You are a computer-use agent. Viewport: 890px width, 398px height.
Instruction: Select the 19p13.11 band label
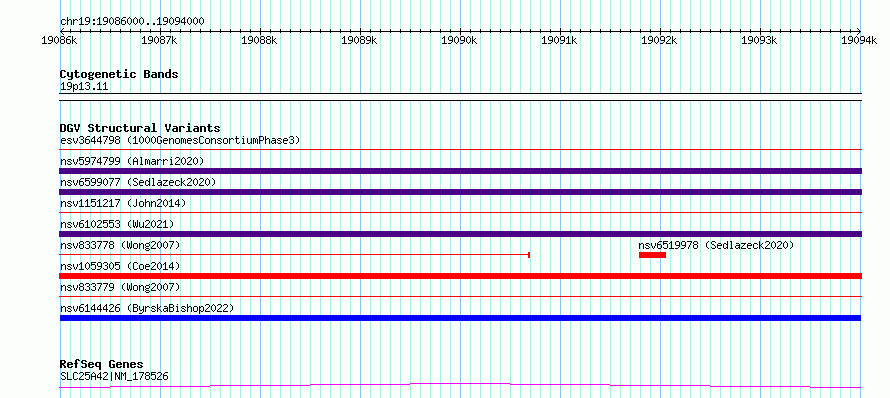(84, 87)
